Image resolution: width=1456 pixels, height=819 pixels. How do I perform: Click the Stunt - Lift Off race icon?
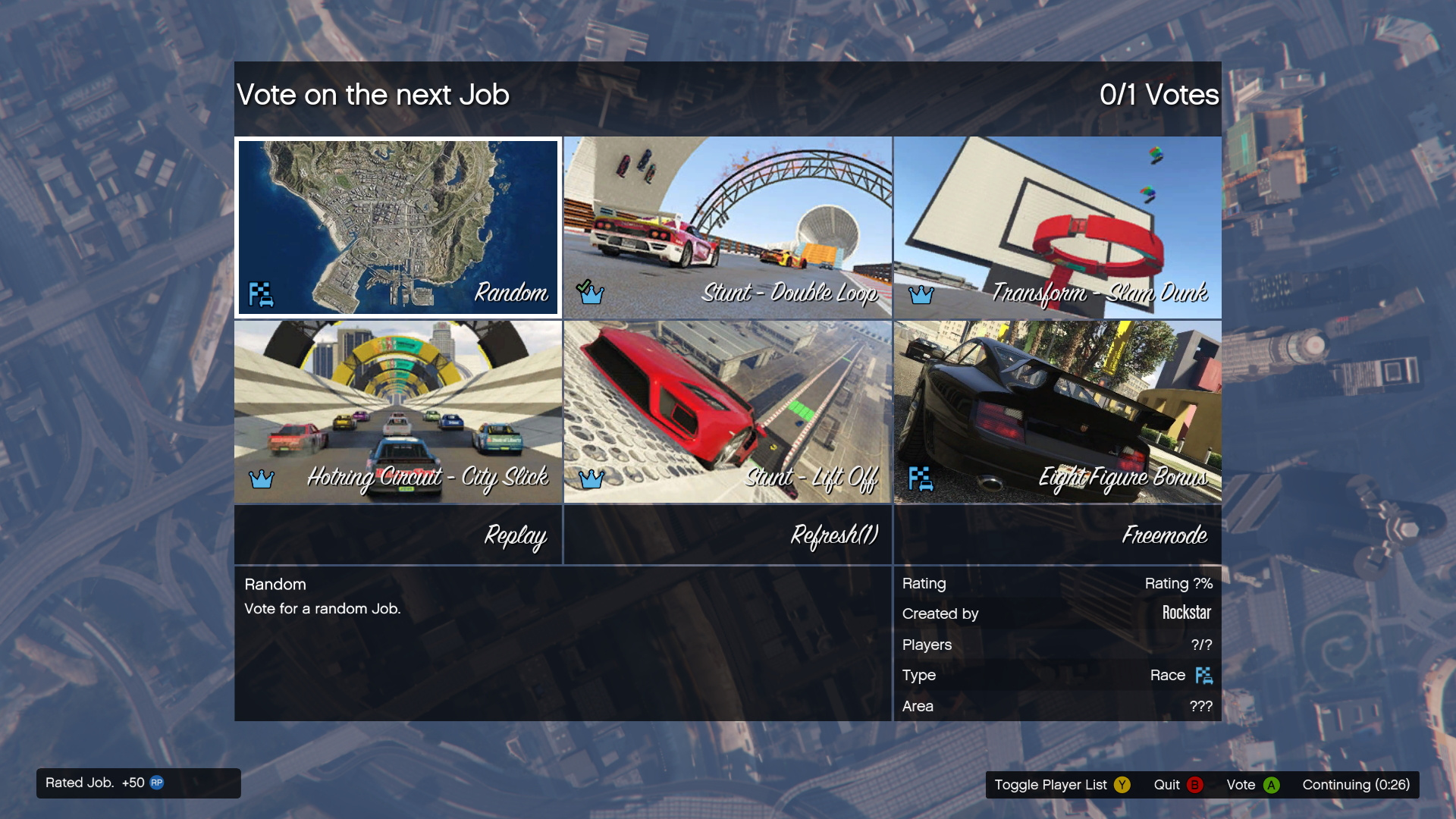(x=727, y=411)
